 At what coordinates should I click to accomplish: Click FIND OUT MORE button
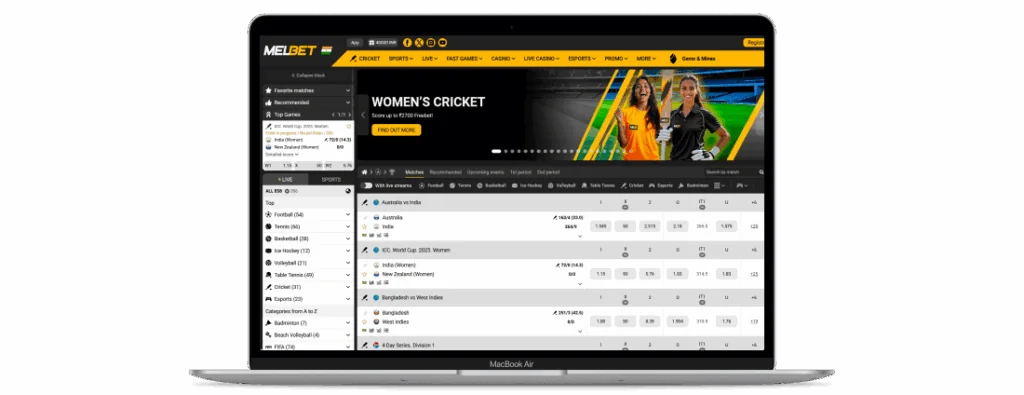pyautogui.click(x=396, y=130)
